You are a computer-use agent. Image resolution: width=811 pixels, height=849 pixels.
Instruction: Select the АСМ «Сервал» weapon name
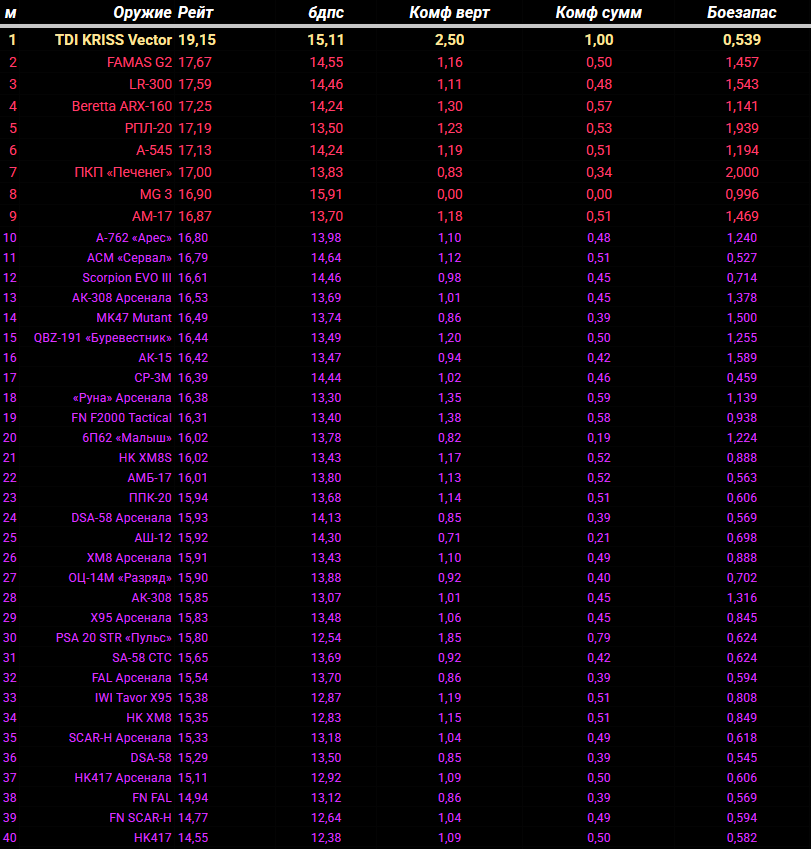[129, 258]
